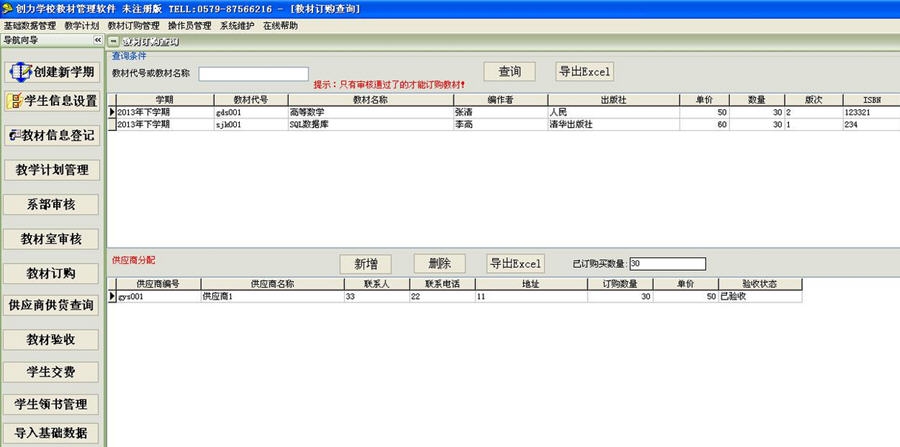Click the 查询 search button
This screenshot has width=900, height=447.
coord(510,72)
